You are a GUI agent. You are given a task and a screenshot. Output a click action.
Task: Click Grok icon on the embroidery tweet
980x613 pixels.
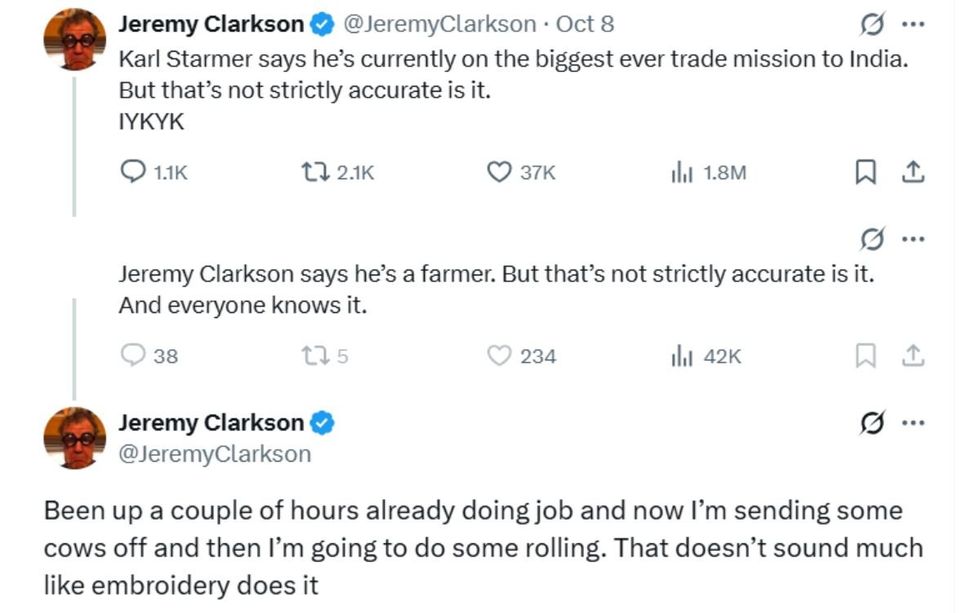[x=872, y=423]
